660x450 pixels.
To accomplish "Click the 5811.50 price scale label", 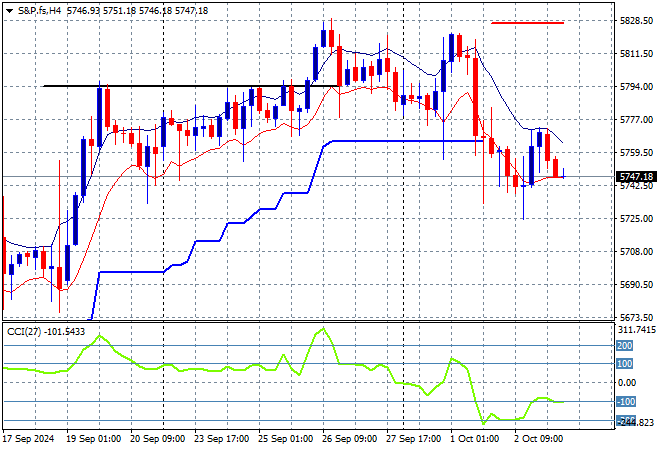I will coord(636,53).
